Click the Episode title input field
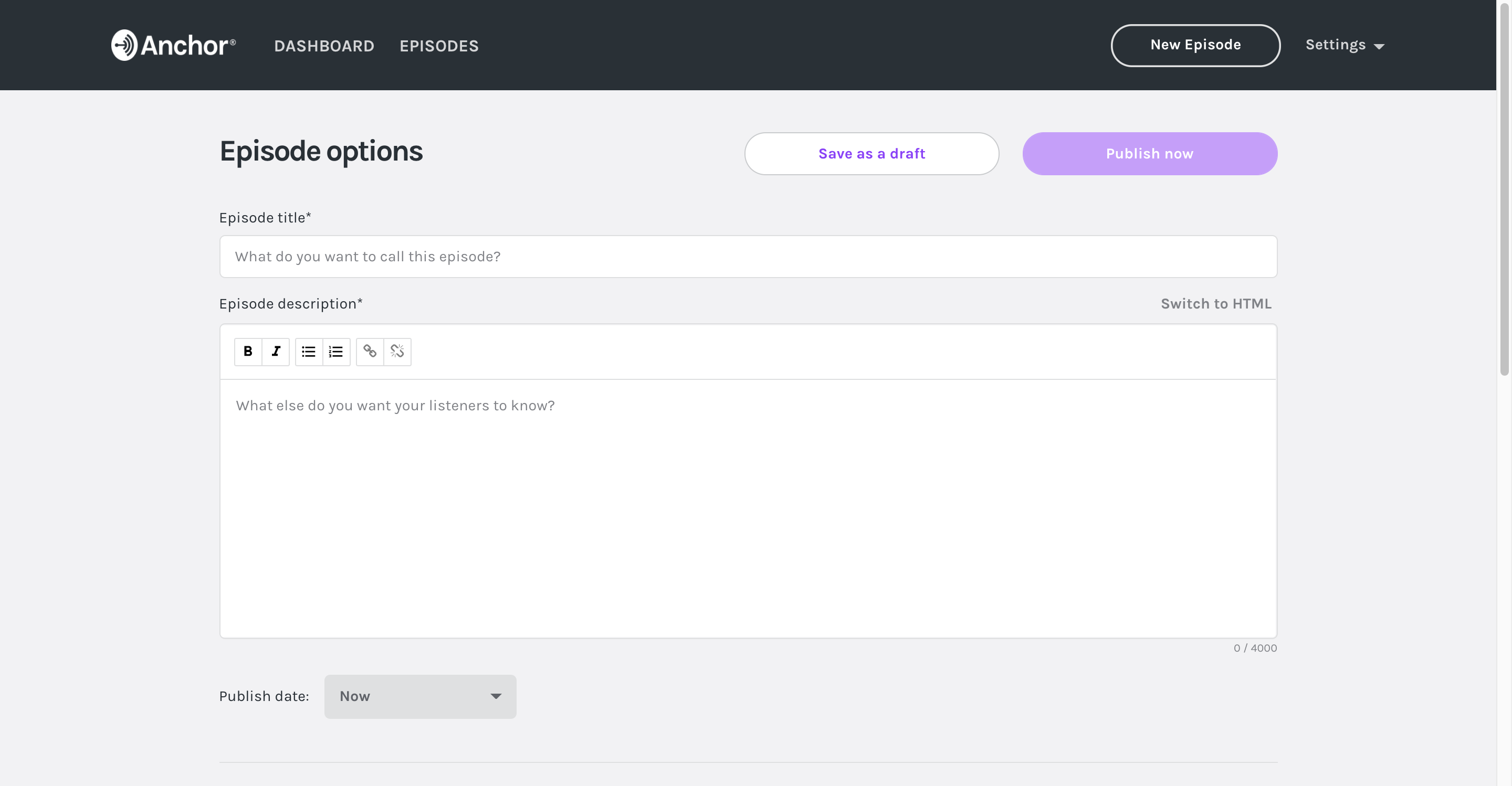The width and height of the screenshot is (1512, 786). pyautogui.click(x=748, y=256)
